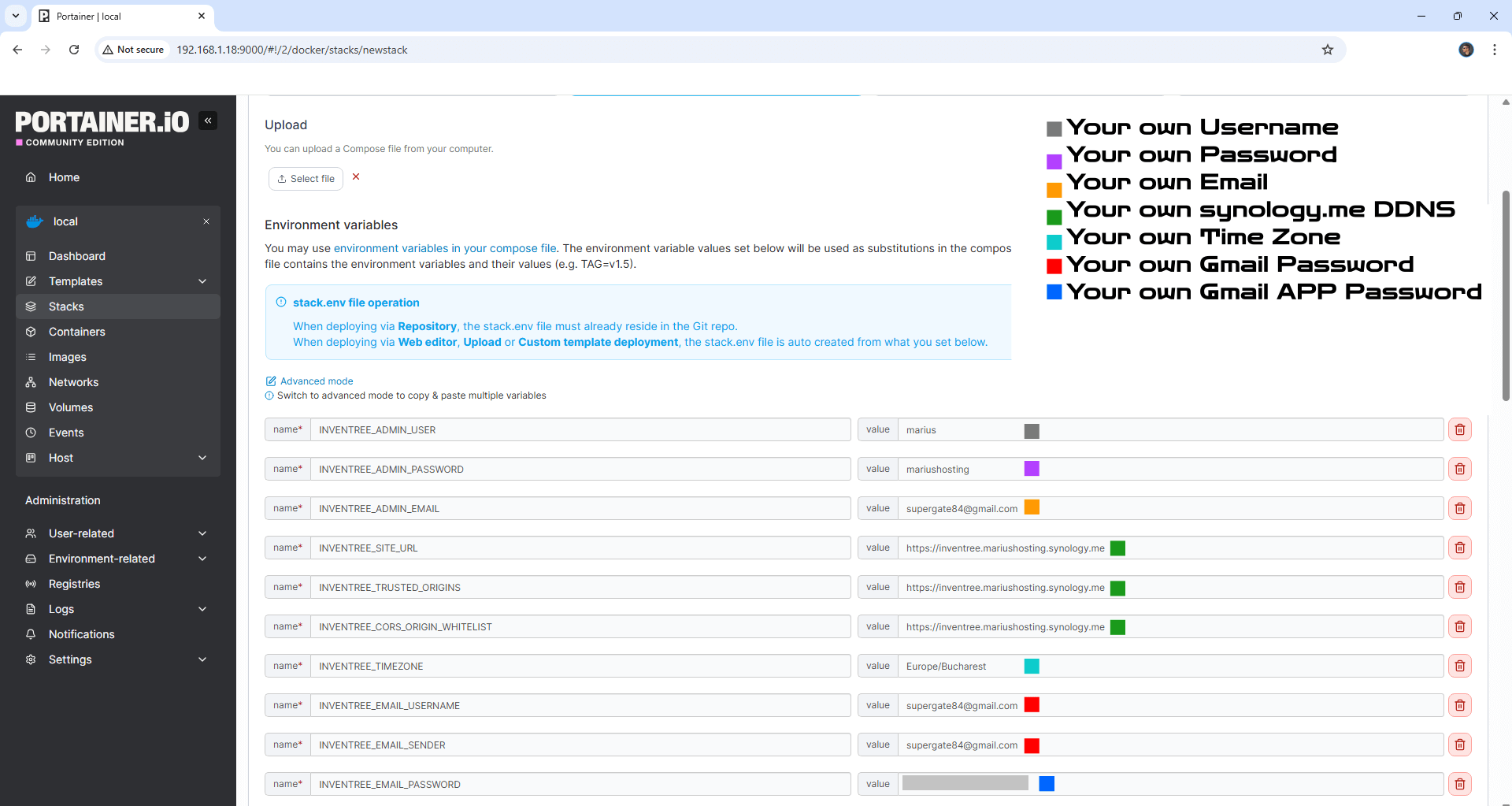The image size is (1512, 806).
Task: Open Registries from the Administration section
Action: coord(74,584)
